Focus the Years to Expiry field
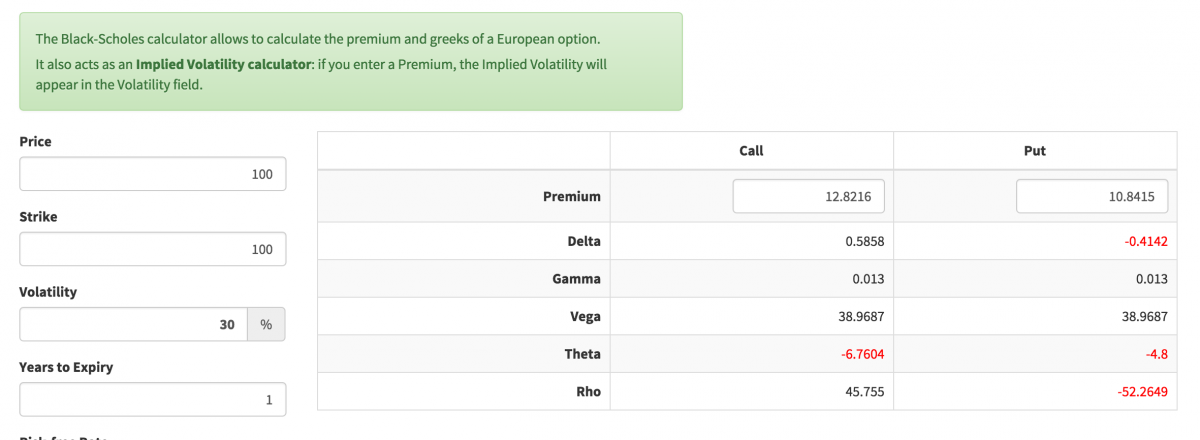Image resolution: width=1200 pixels, height=440 pixels. pos(152,400)
